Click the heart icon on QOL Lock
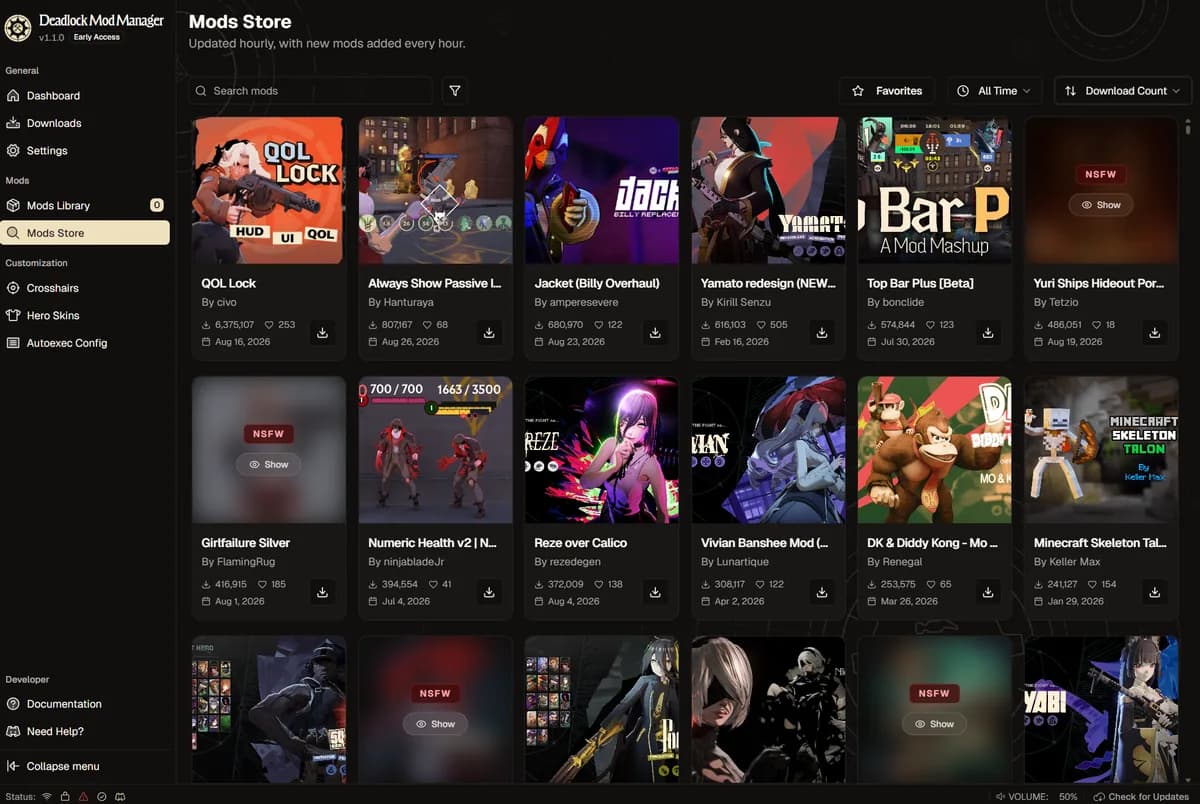This screenshot has height=804, width=1200. click(271, 325)
